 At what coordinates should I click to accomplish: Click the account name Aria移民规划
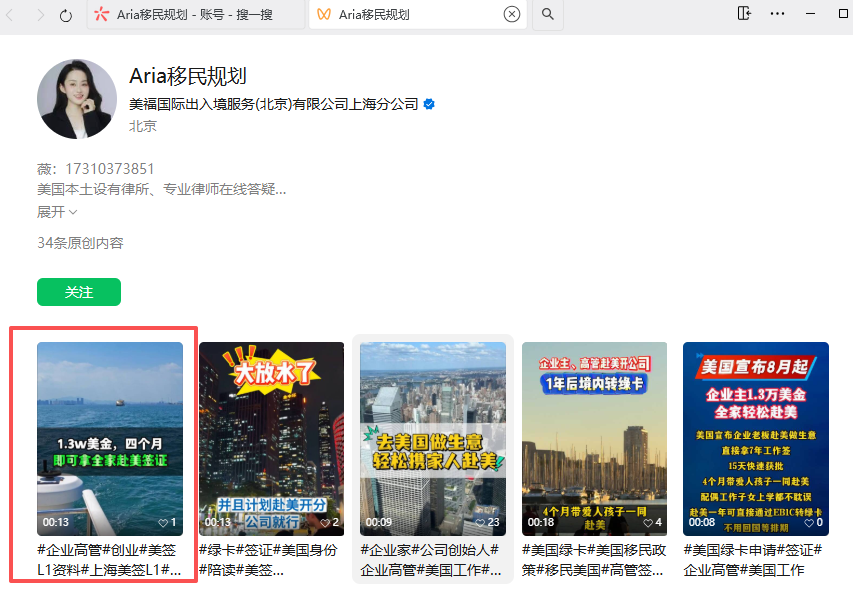point(188,76)
